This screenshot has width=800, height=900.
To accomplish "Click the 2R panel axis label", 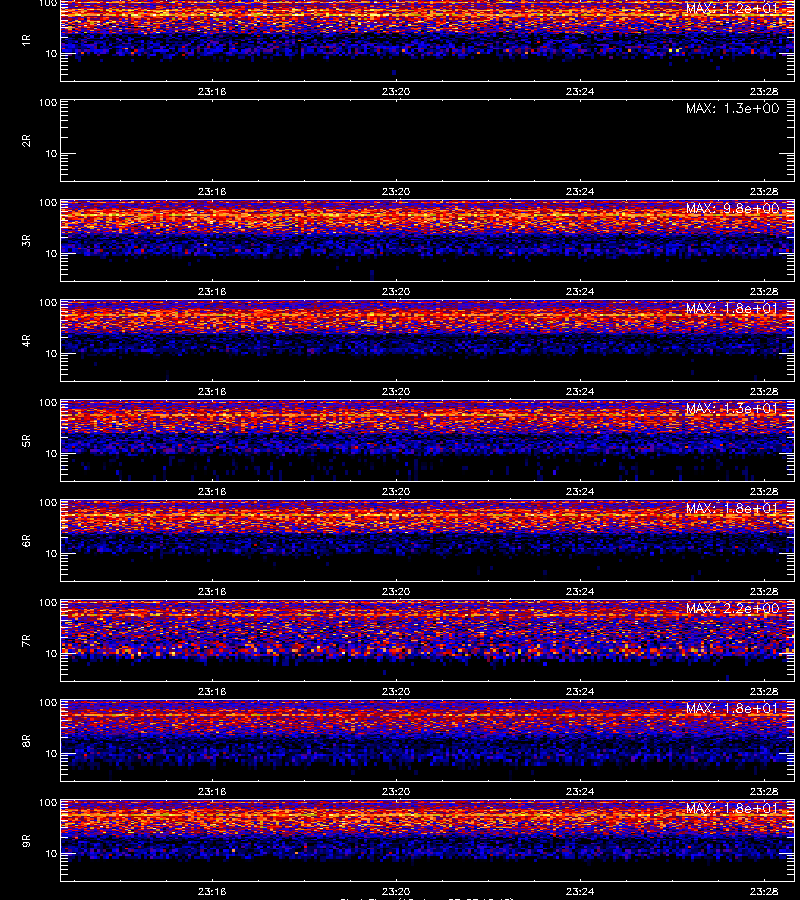I will [x=26, y=141].
